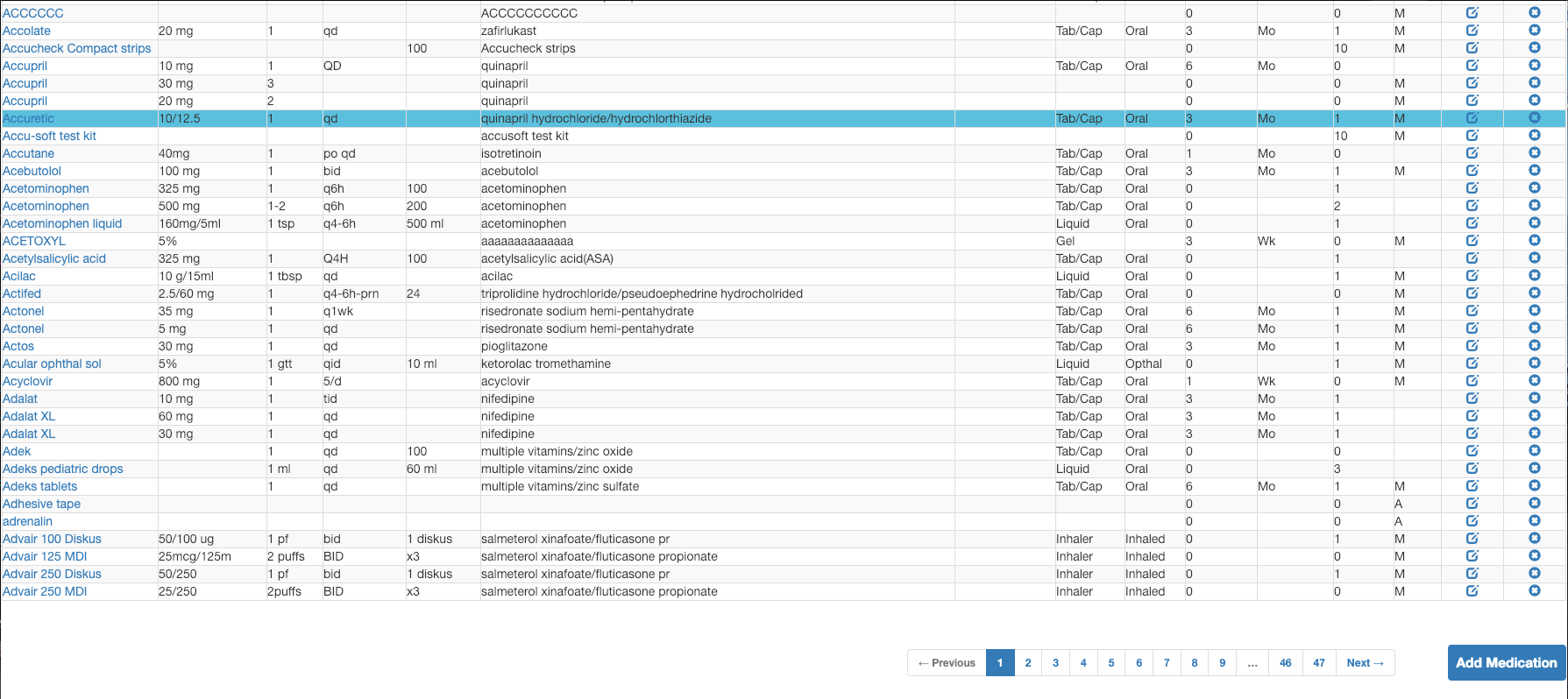The image size is (1568, 699).
Task: Open the Advair 250 Diskus link
Action: click(52, 574)
